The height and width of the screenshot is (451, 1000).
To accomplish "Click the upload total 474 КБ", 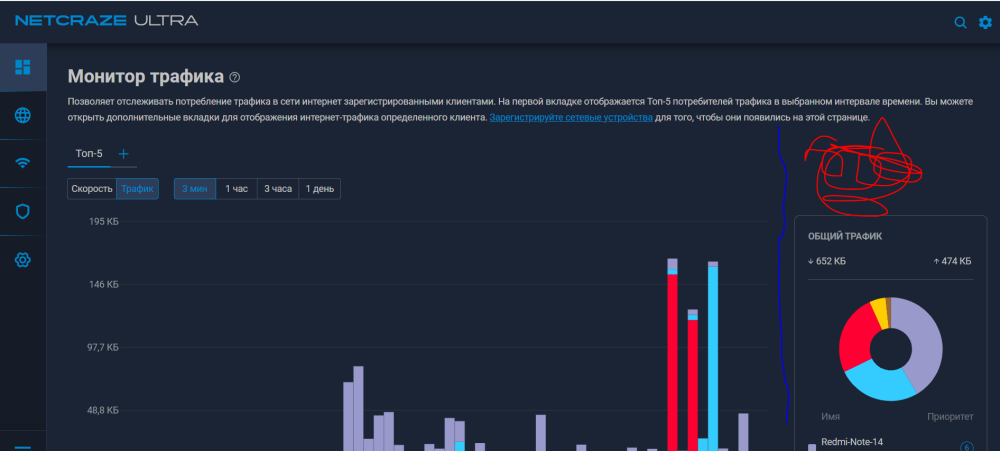I will (x=952, y=261).
